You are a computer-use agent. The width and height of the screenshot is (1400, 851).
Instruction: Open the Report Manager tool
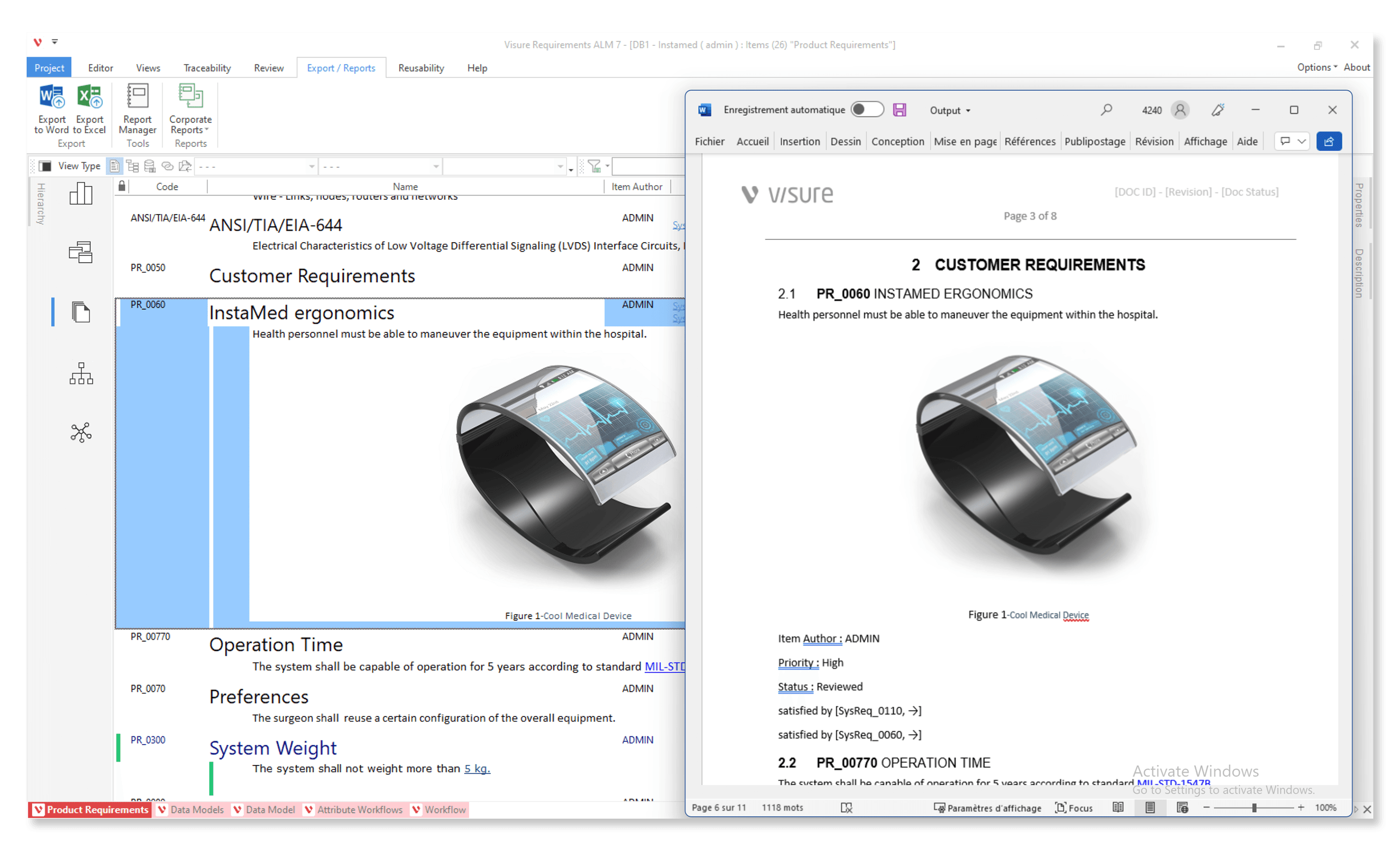pos(137,109)
